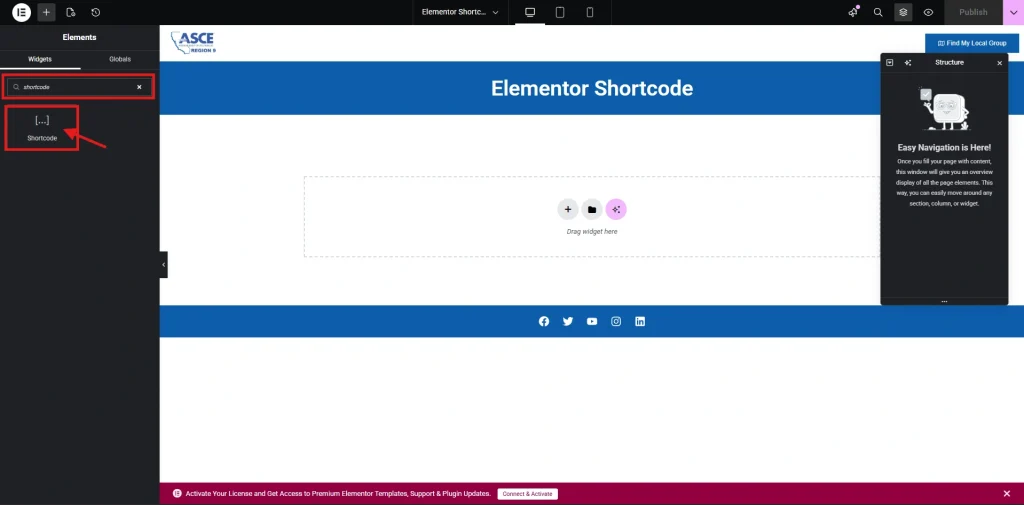Open the Finder search icon in top bar
The width and height of the screenshot is (1024, 505).
(878, 12)
